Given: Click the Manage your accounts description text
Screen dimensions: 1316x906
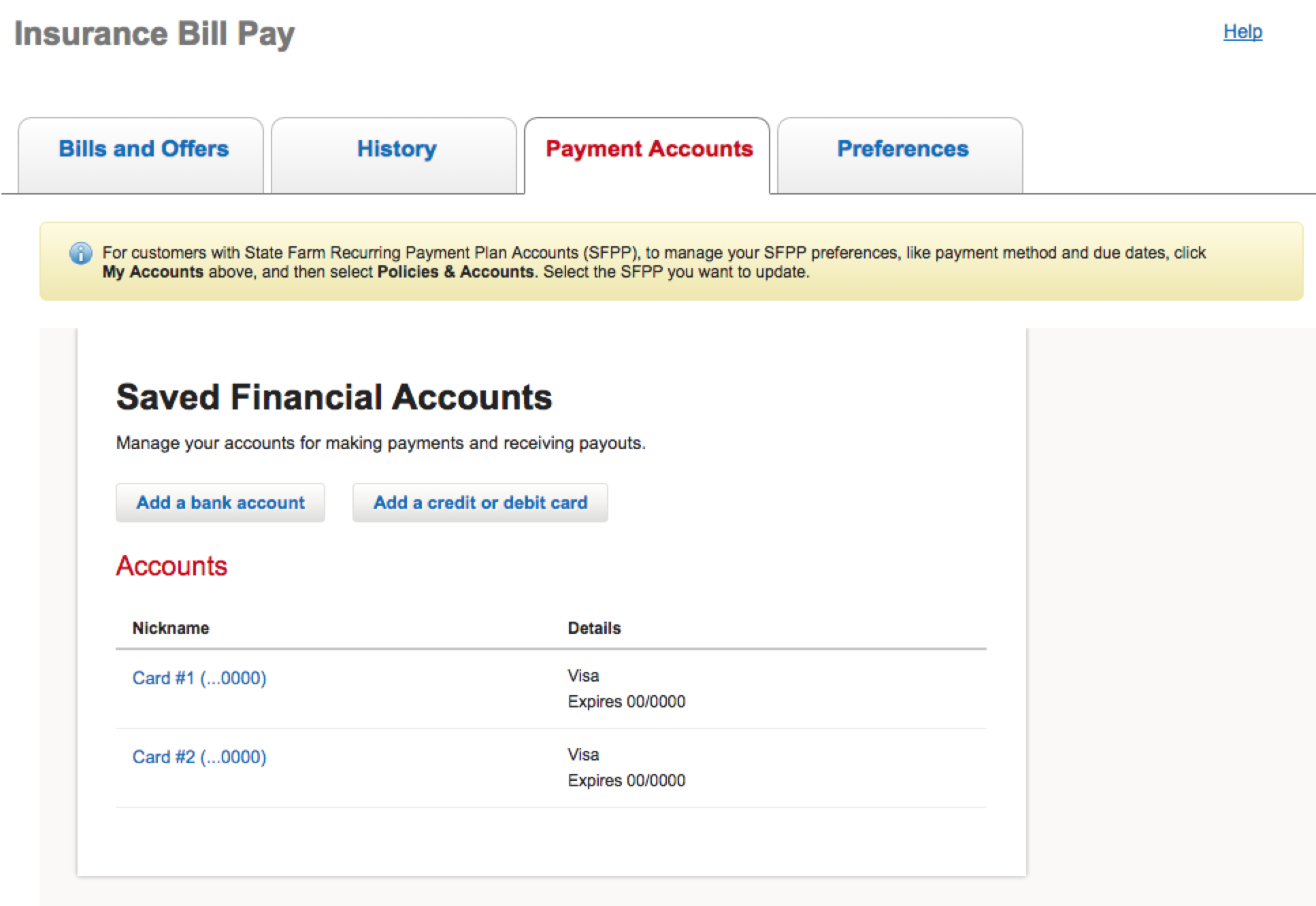Looking at the screenshot, I should click(381, 443).
